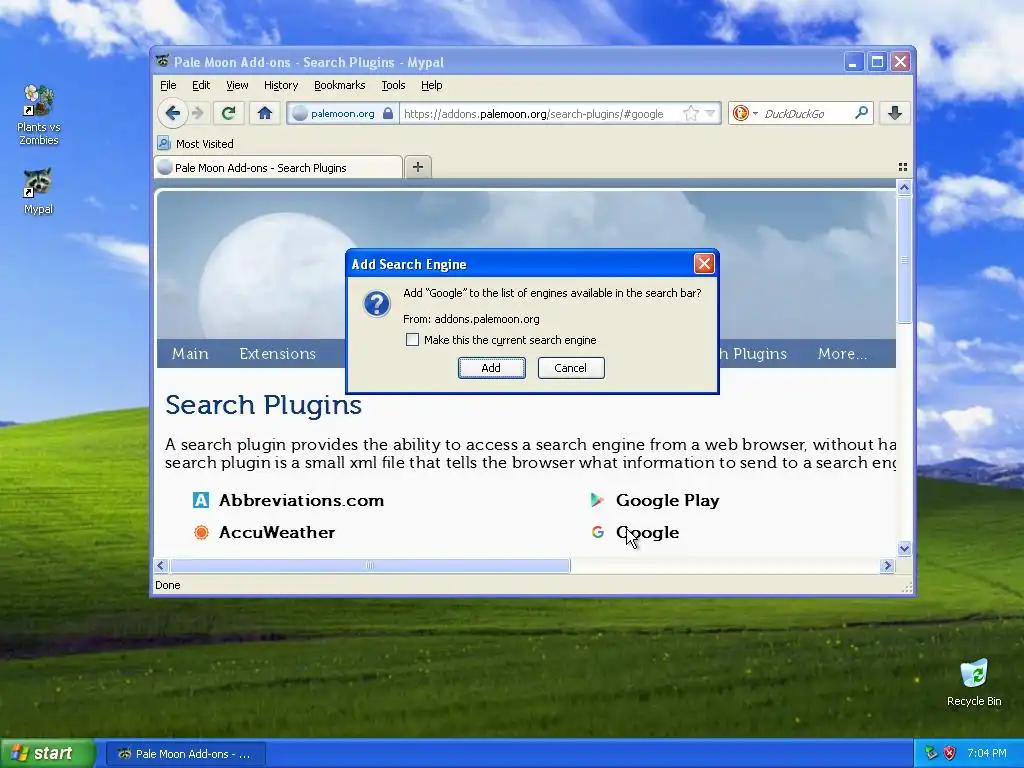Open the File menu
Viewport: 1024px width, 768px height.
(x=168, y=85)
